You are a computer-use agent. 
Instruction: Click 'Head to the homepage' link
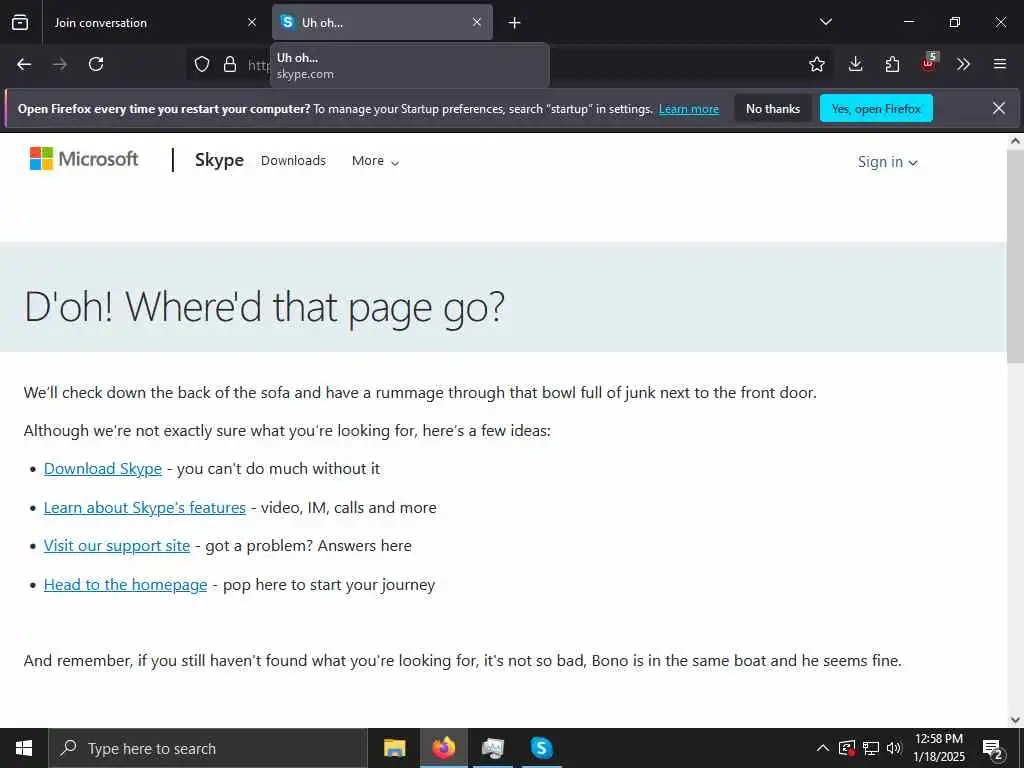125,584
